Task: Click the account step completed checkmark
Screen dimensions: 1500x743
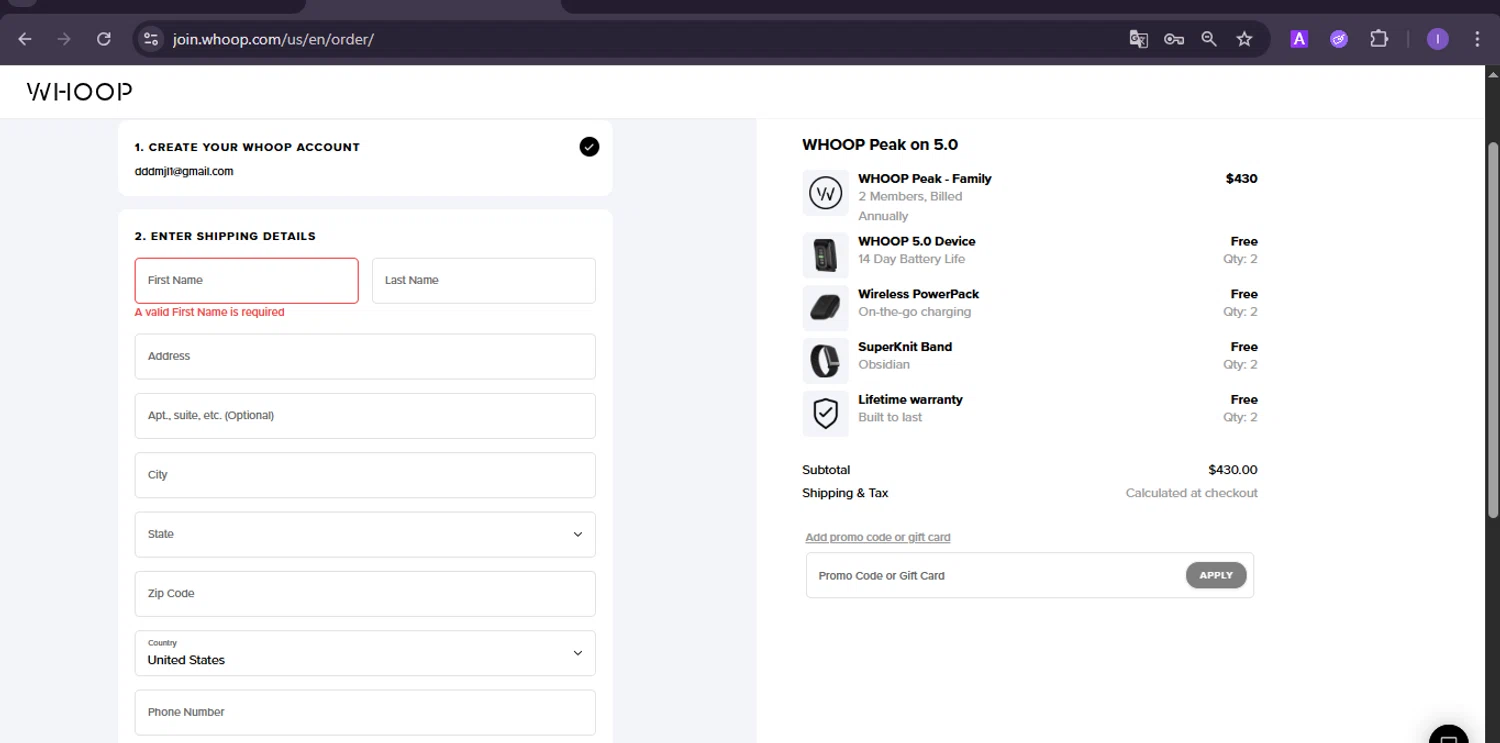Action: tap(589, 147)
